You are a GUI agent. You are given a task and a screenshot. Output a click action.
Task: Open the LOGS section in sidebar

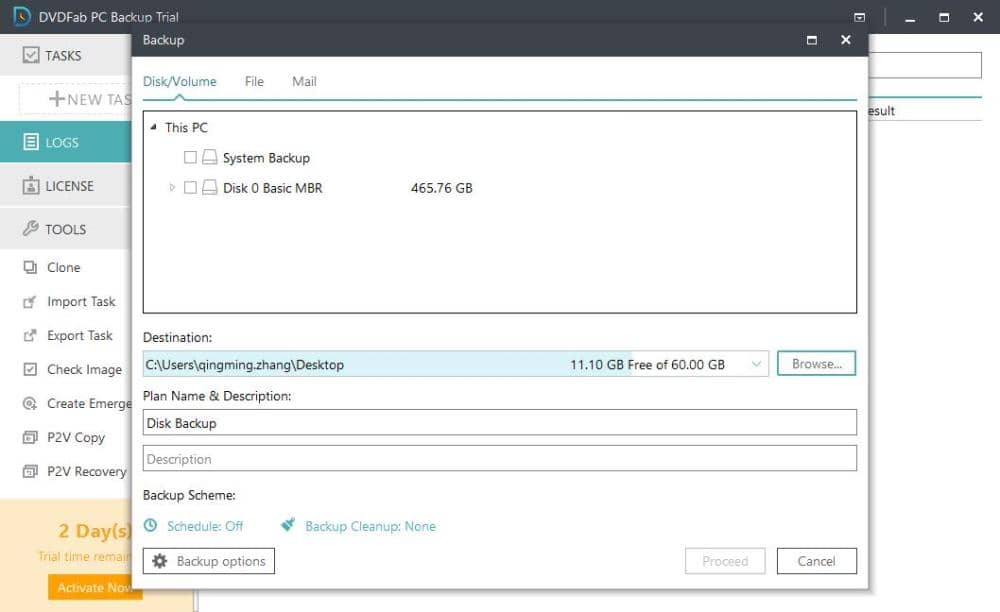66,142
